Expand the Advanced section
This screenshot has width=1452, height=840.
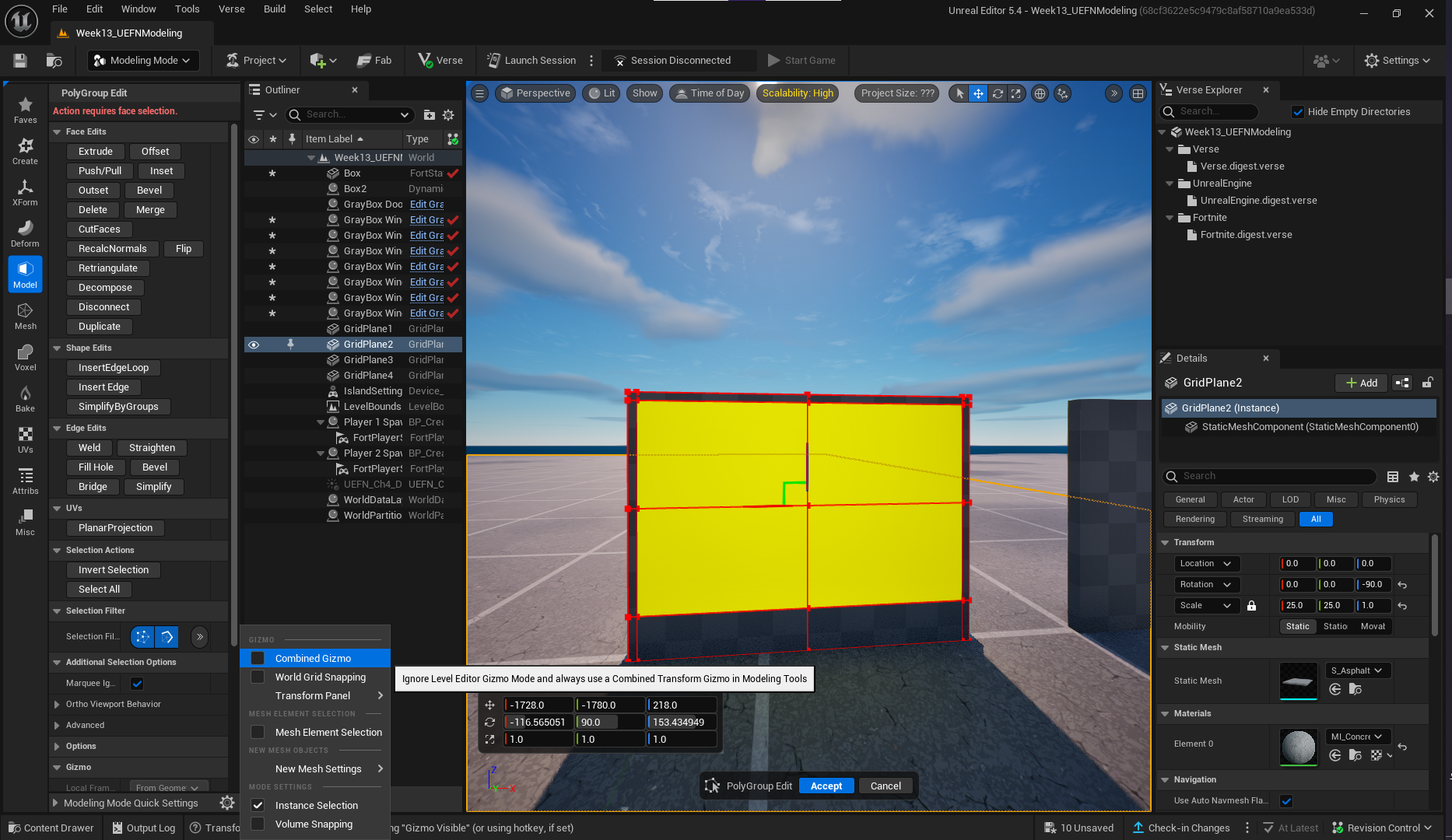tap(57, 725)
